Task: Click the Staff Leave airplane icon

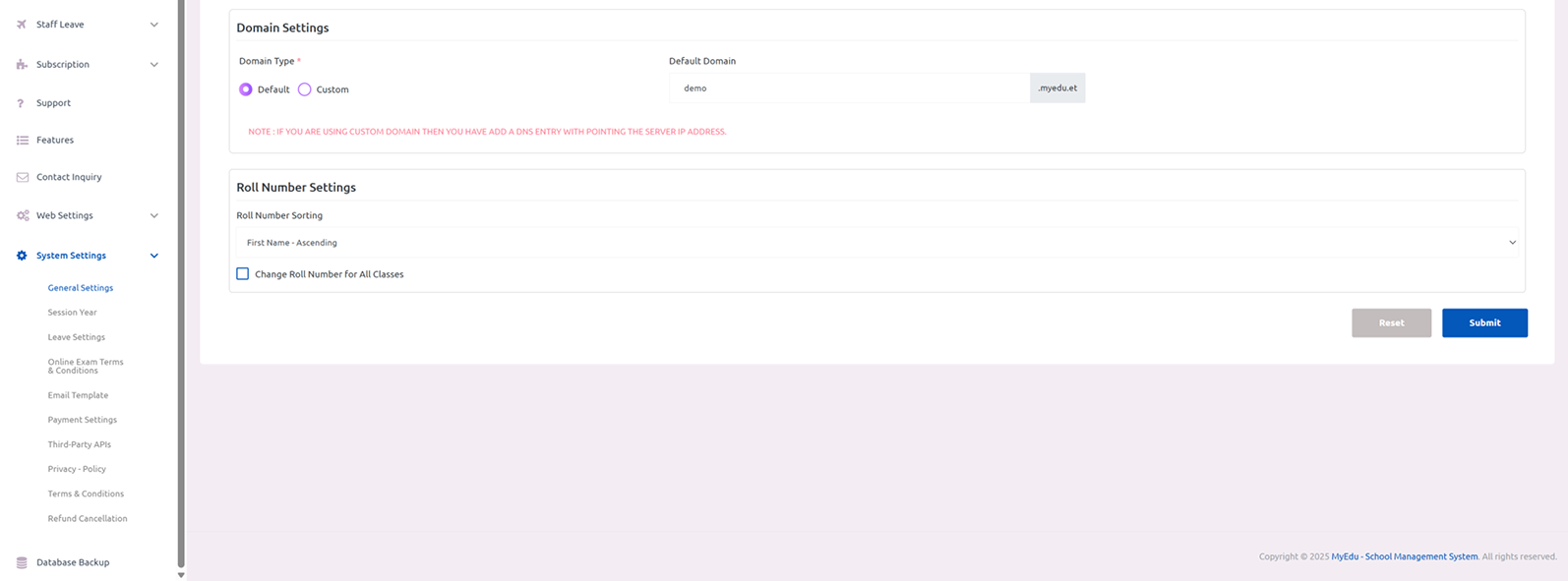Action: tap(22, 25)
